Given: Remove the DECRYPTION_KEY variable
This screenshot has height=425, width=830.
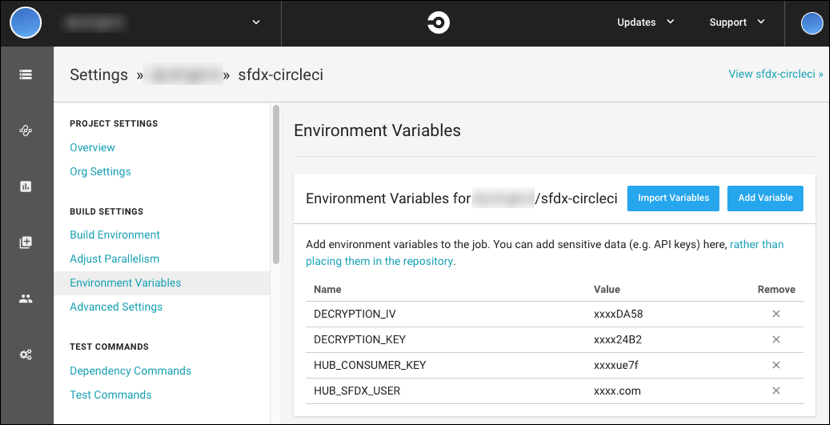Looking at the screenshot, I should point(776,339).
